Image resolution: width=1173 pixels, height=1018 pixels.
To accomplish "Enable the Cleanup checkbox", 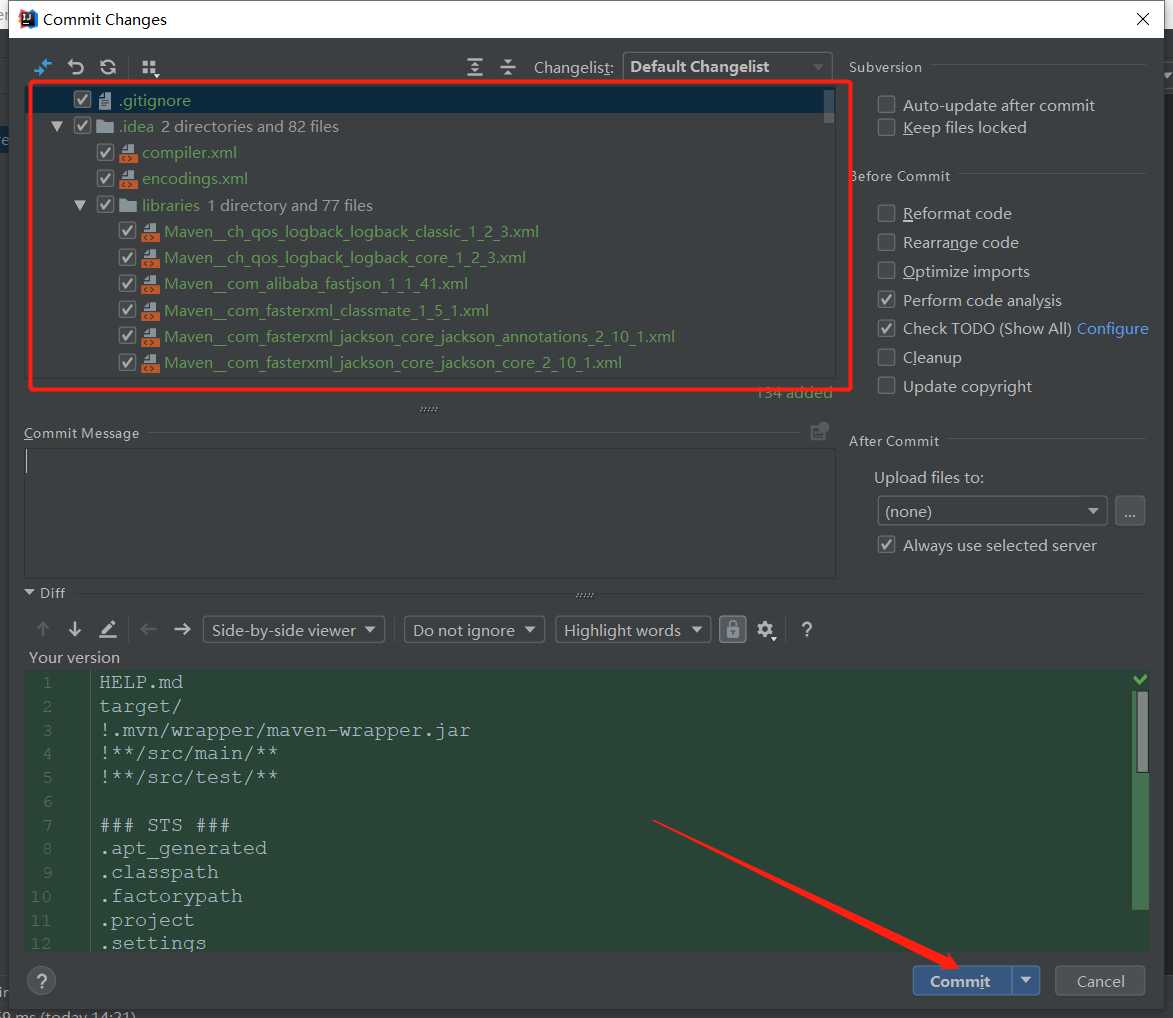I will (886, 357).
